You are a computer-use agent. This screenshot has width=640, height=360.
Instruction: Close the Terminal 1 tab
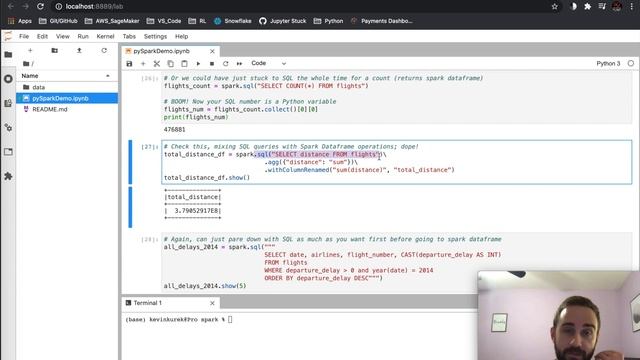pyautogui.click(x=212, y=303)
